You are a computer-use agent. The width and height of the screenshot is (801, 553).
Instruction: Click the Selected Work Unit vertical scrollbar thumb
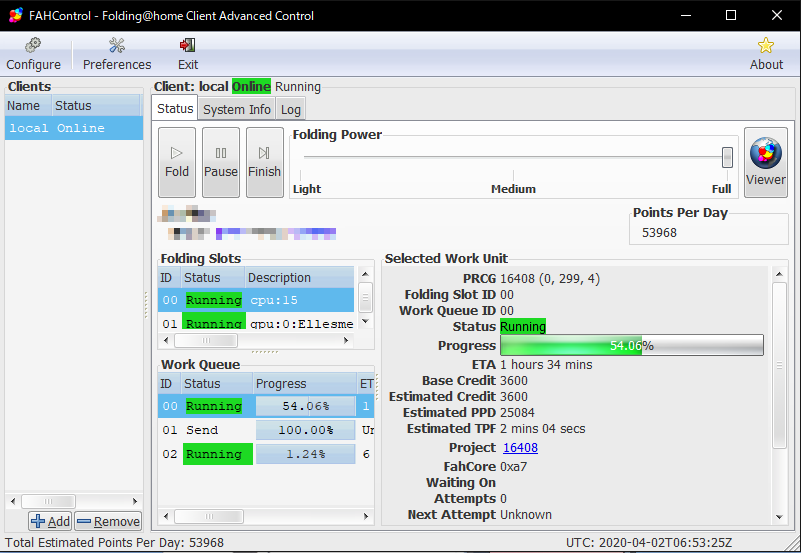tap(779, 365)
